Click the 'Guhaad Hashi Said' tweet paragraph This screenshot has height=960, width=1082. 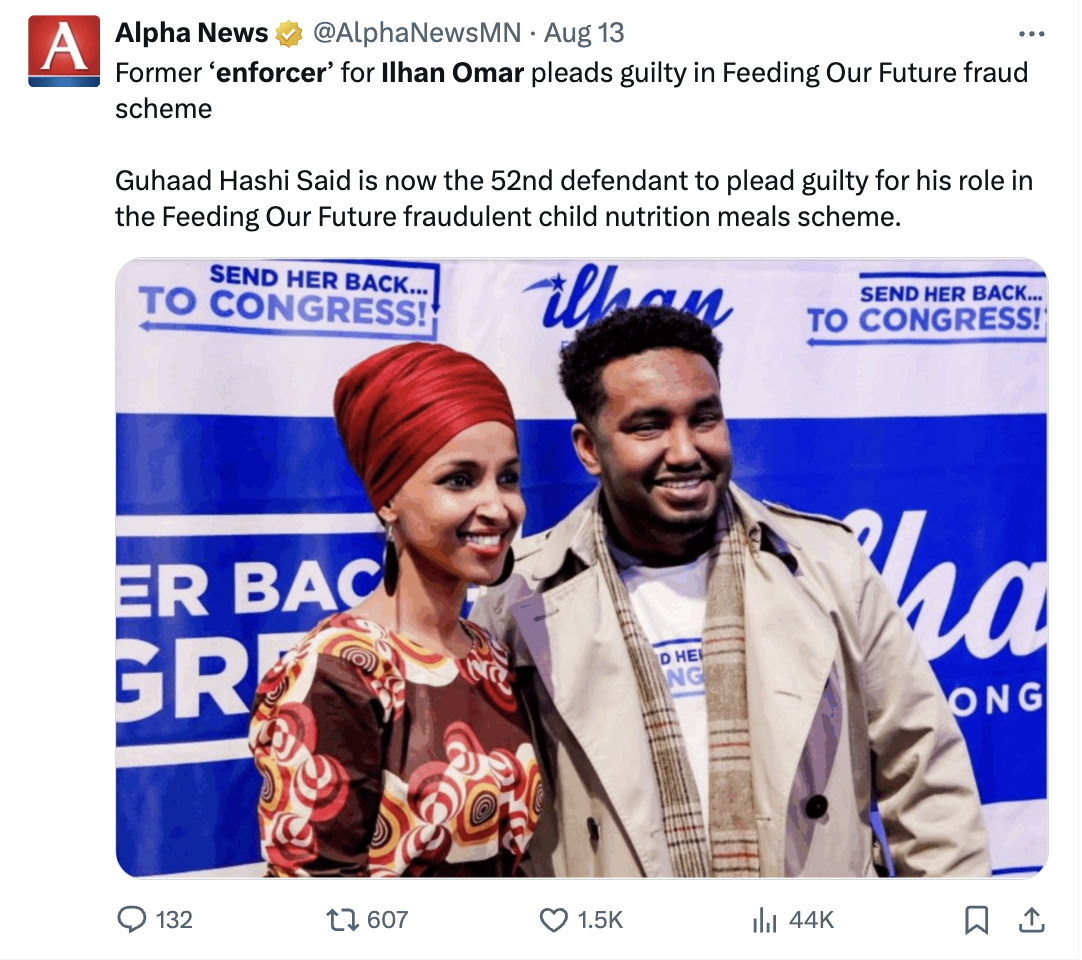[x=573, y=198]
